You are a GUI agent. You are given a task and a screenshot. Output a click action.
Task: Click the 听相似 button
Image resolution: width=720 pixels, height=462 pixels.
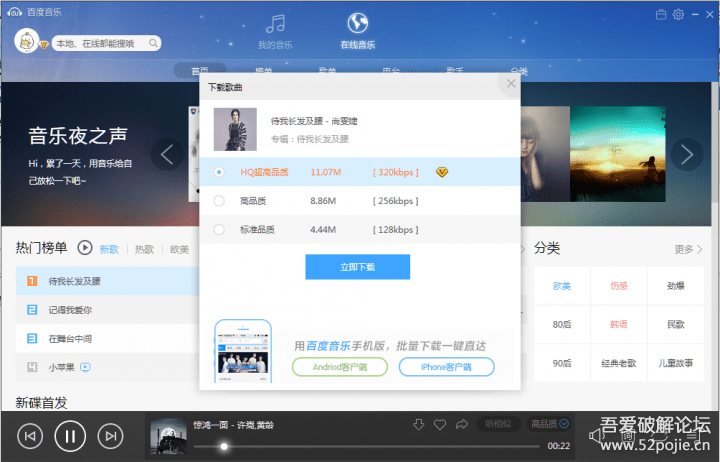point(498,423)
